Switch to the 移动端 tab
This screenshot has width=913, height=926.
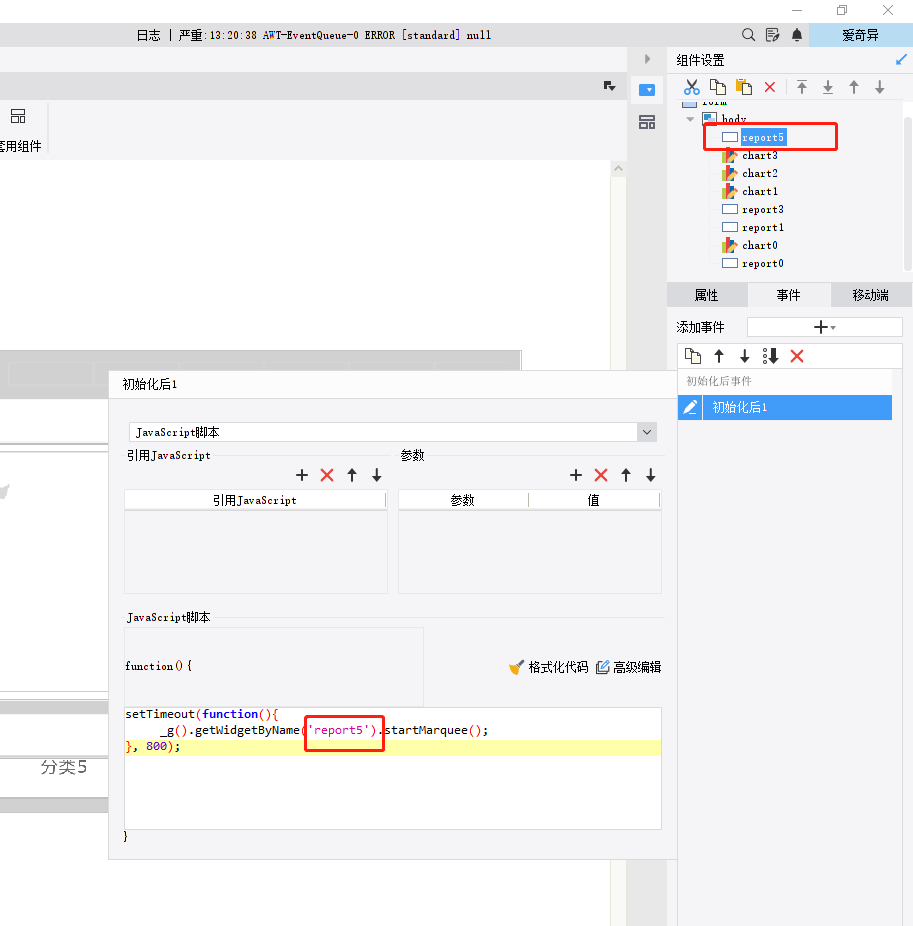point(871,295)
